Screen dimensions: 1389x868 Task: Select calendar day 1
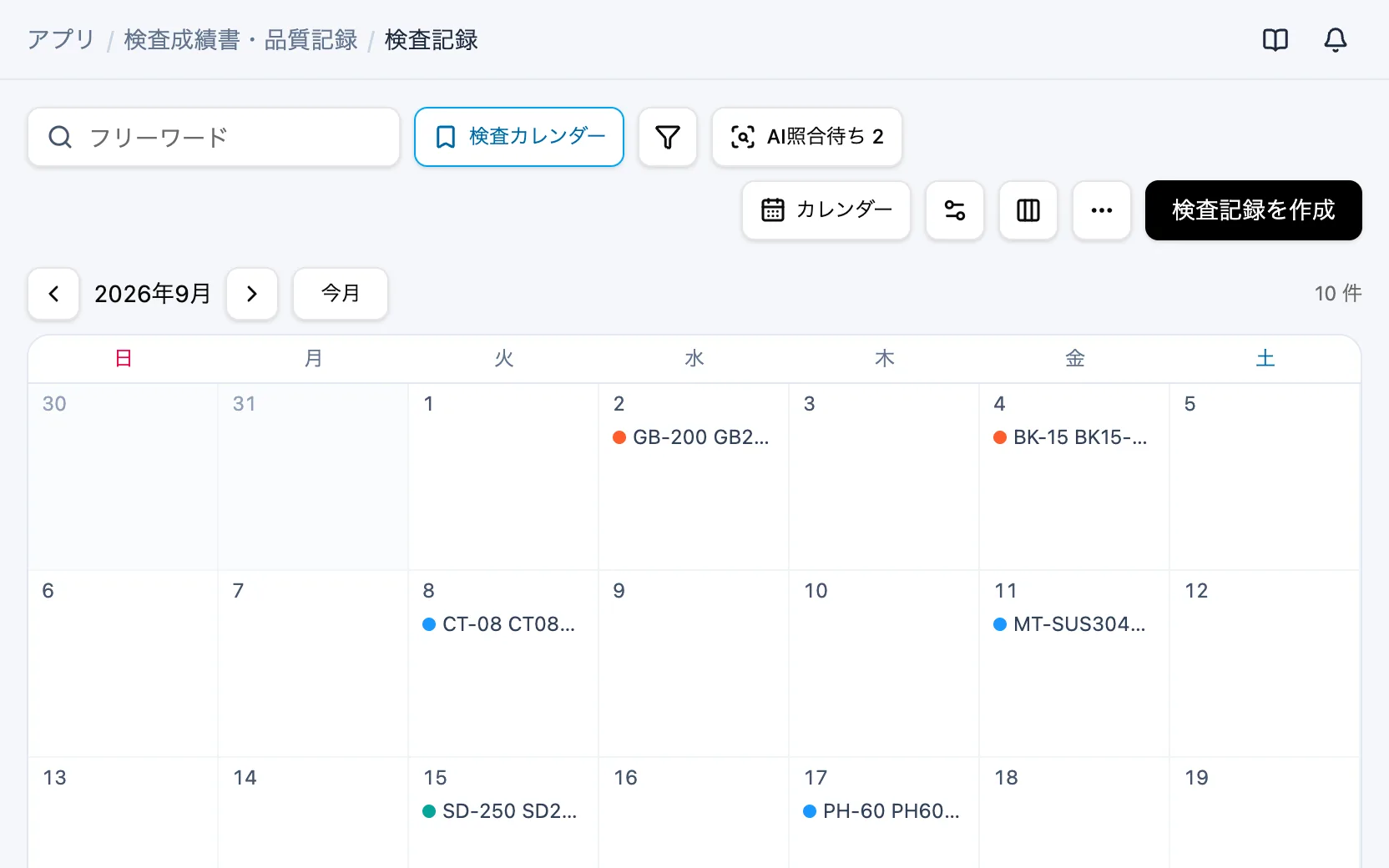point(503,477)
